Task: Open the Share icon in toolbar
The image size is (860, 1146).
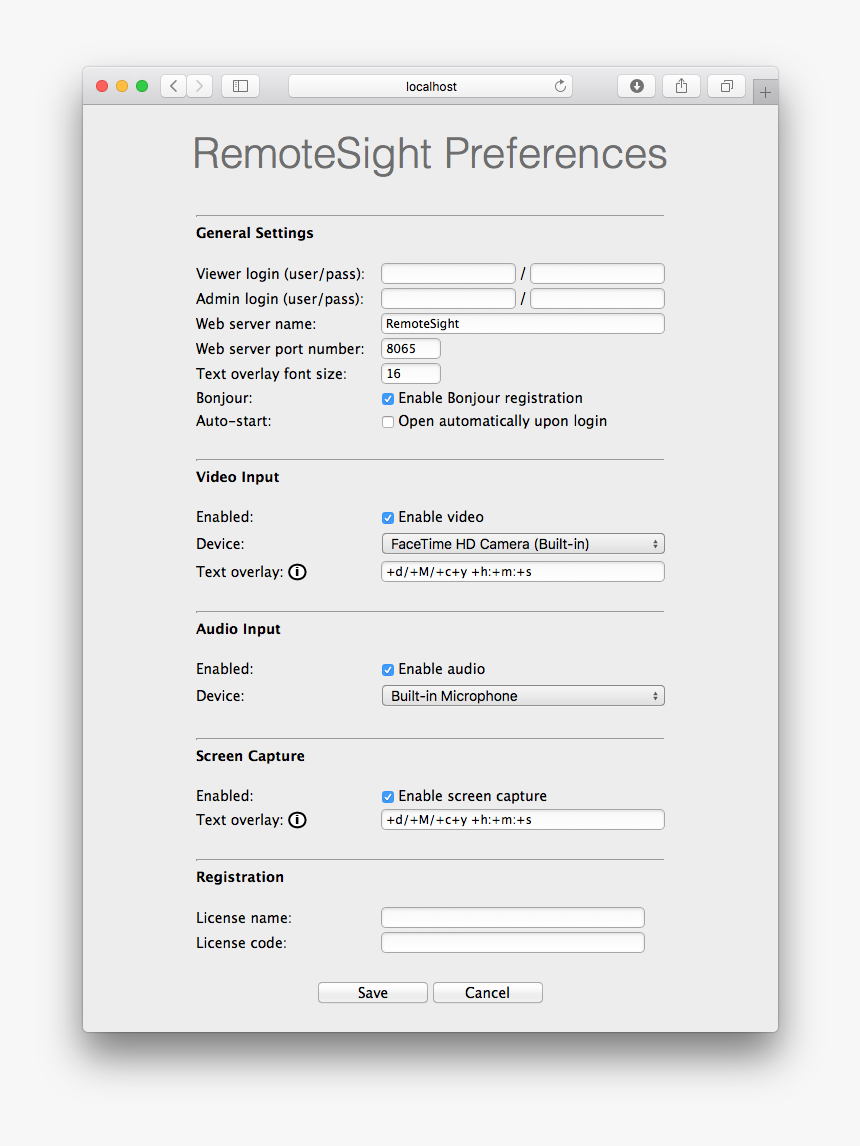Action: point(681,86)
